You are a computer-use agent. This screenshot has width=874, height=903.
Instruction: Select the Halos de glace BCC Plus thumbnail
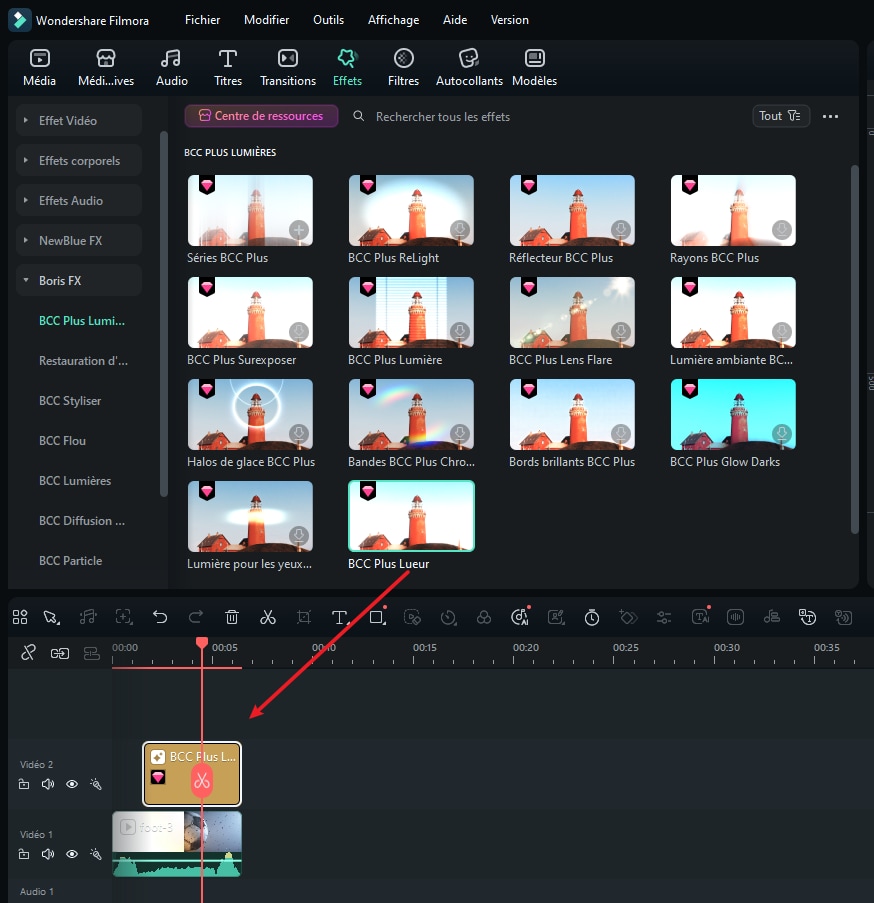click(250, 414)
